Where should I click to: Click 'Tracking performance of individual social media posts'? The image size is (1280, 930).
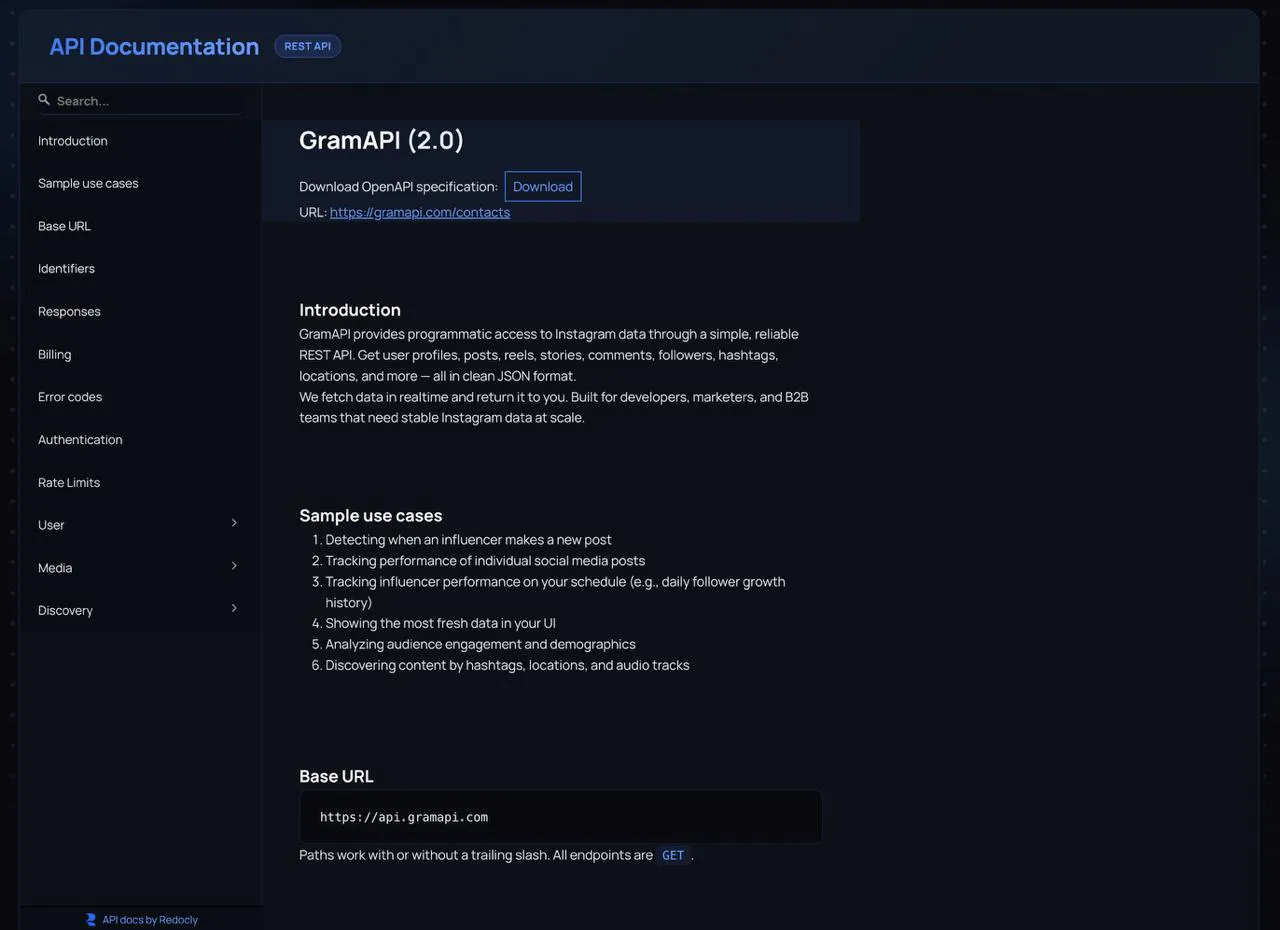click(486, 560)
